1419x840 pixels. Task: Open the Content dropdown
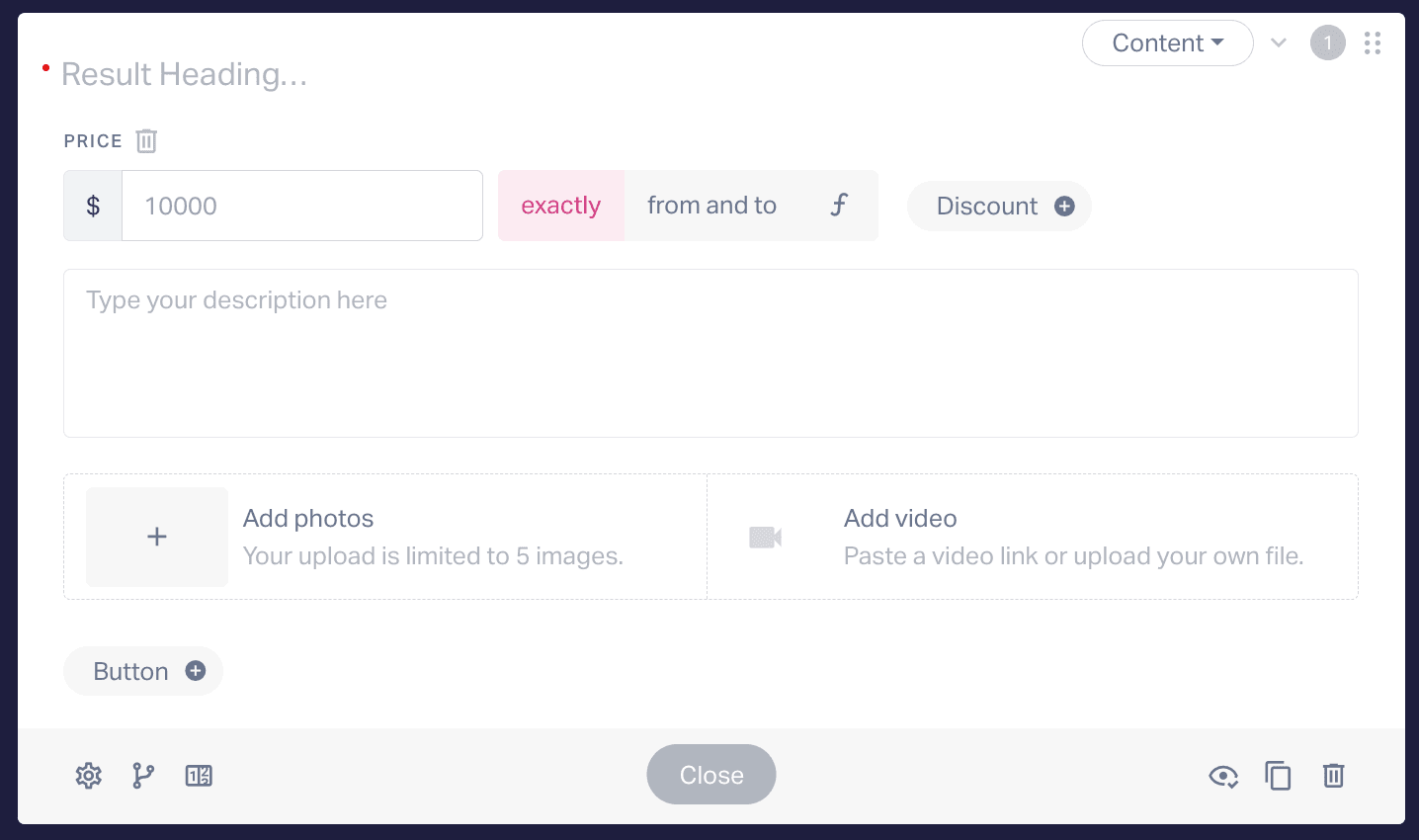click(1168, 43)
